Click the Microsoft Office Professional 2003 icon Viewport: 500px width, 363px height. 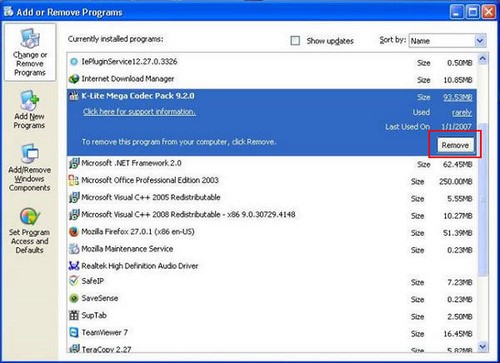coord(74,180)
